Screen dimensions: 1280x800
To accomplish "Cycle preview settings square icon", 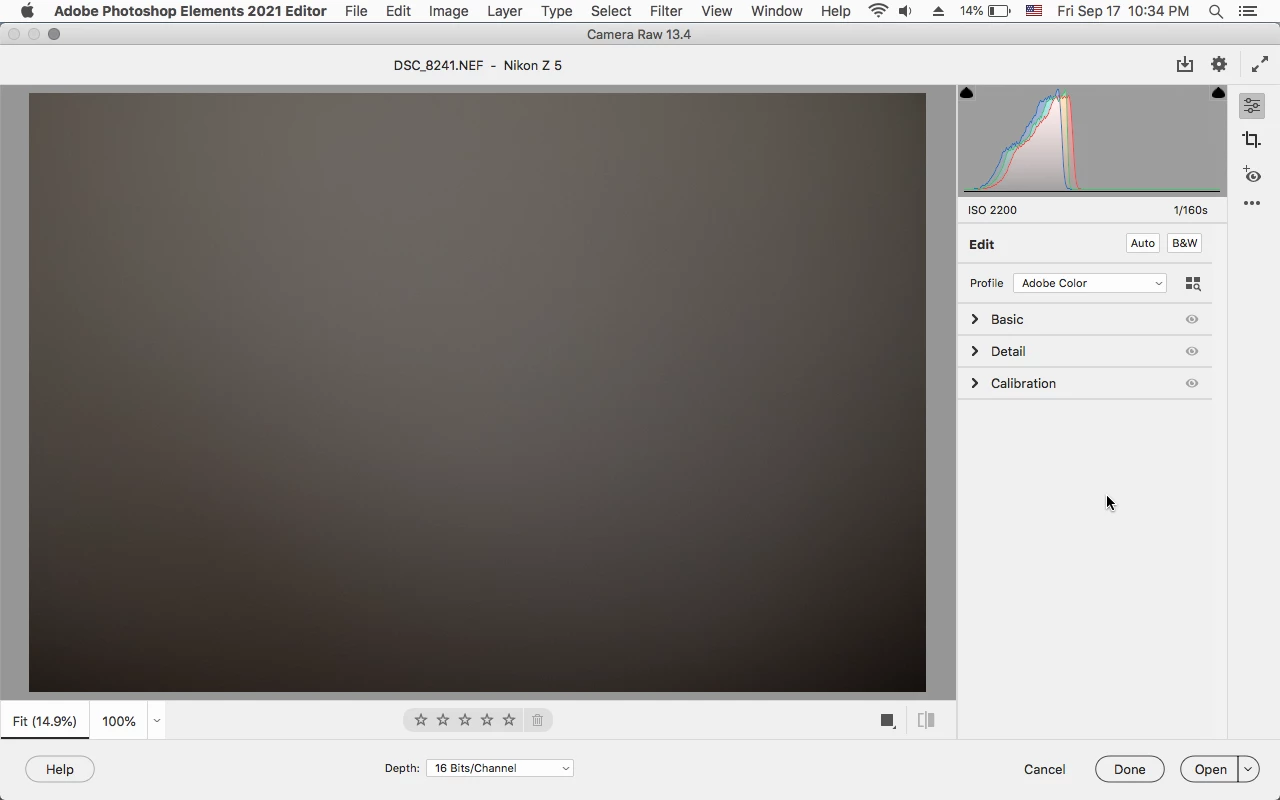I will point(887,720).
